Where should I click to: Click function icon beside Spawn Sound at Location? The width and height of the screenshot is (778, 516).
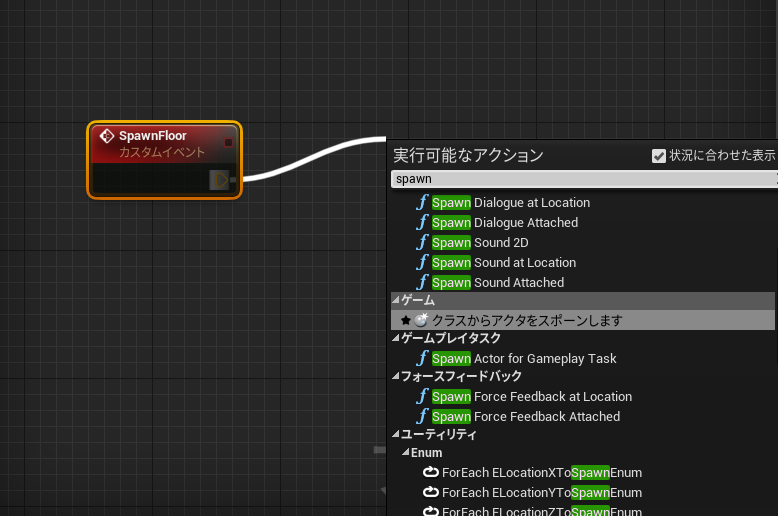pyautogui.click(x=422, y=262)
